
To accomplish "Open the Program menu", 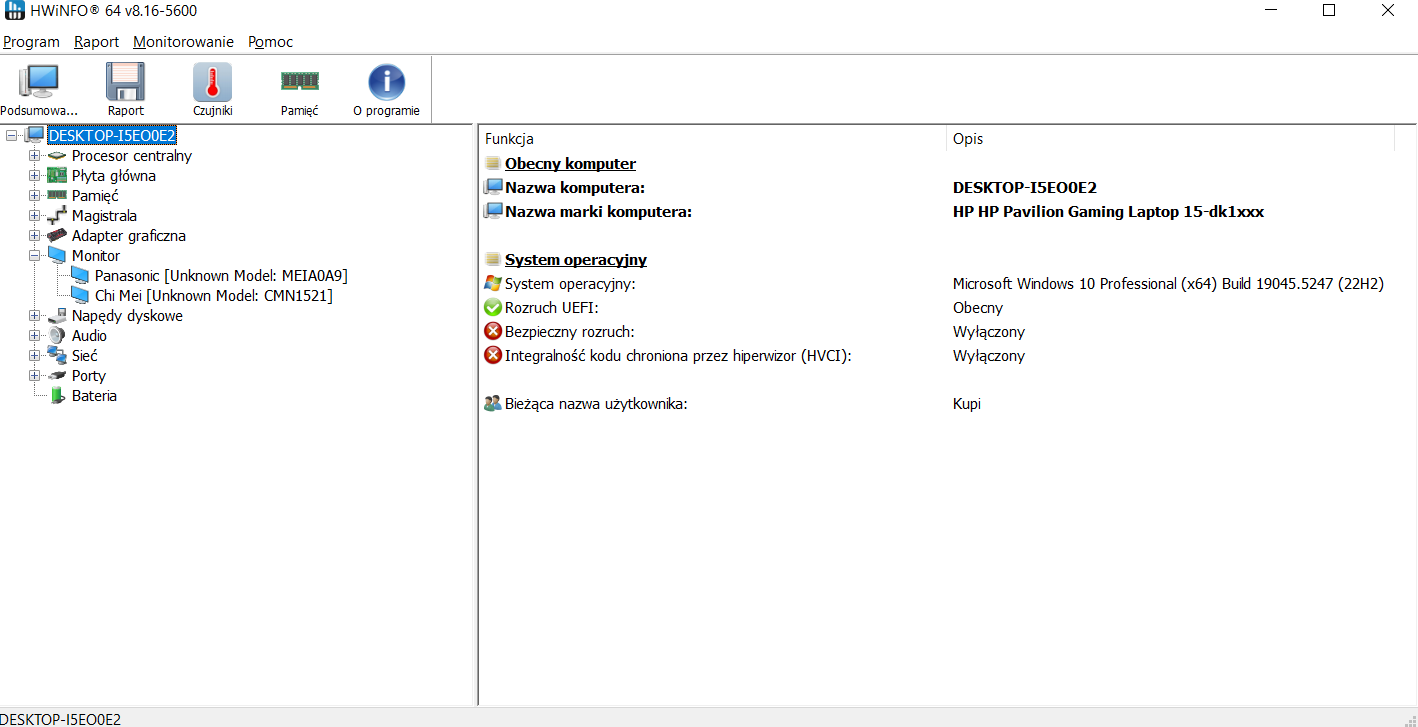I will (x=31, y=42).
